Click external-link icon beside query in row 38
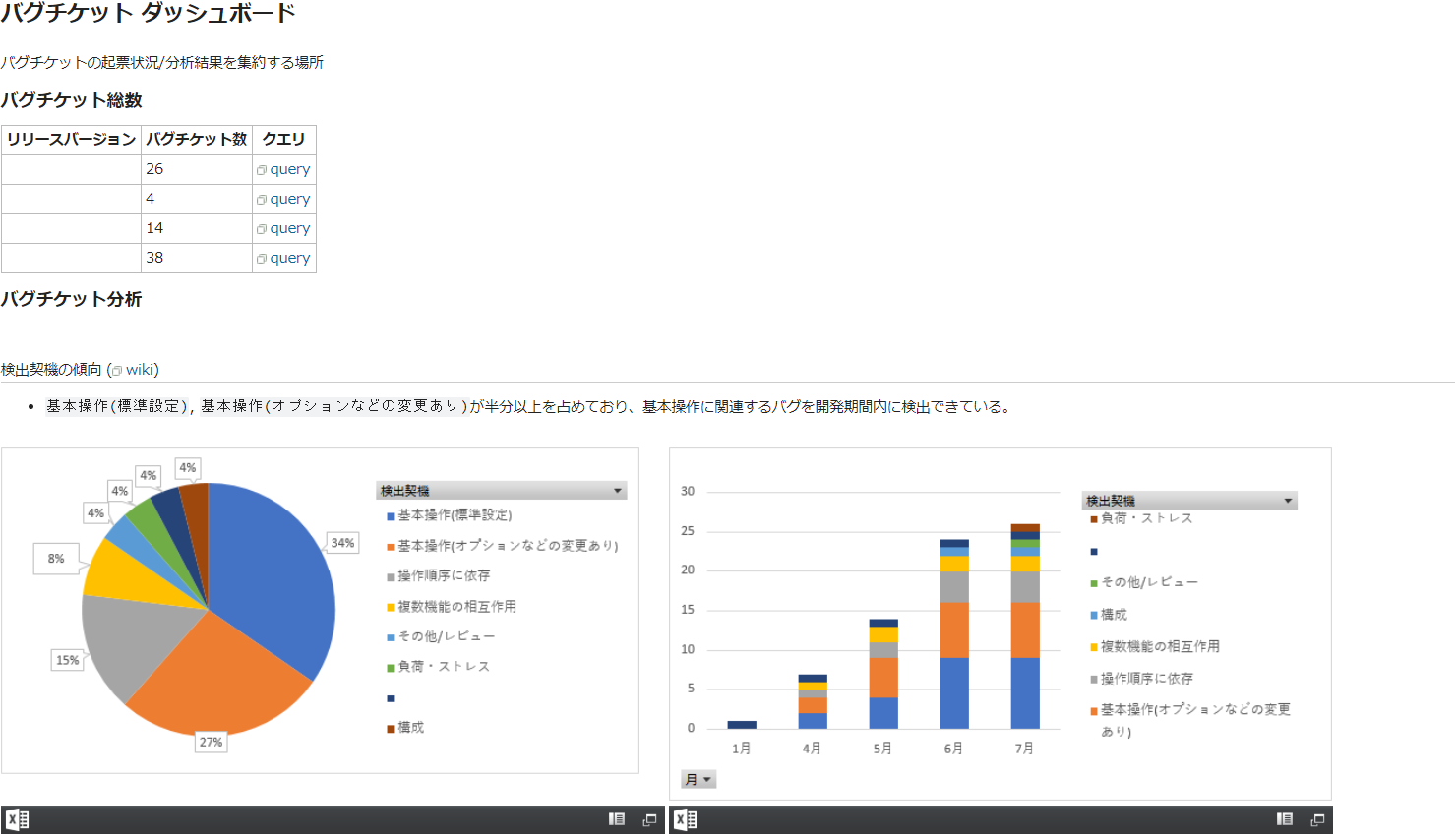 pyautogui.click(x=262, y=259)
